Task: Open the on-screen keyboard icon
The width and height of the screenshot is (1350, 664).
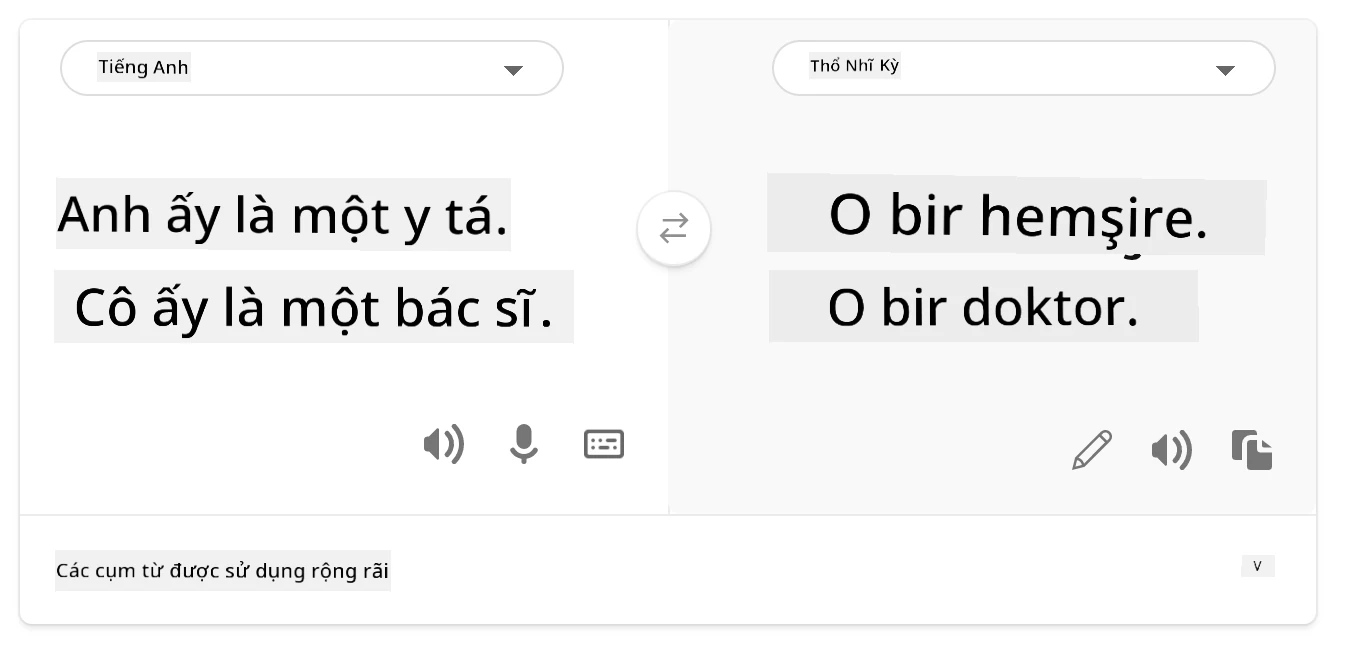Action: (604, 444)
